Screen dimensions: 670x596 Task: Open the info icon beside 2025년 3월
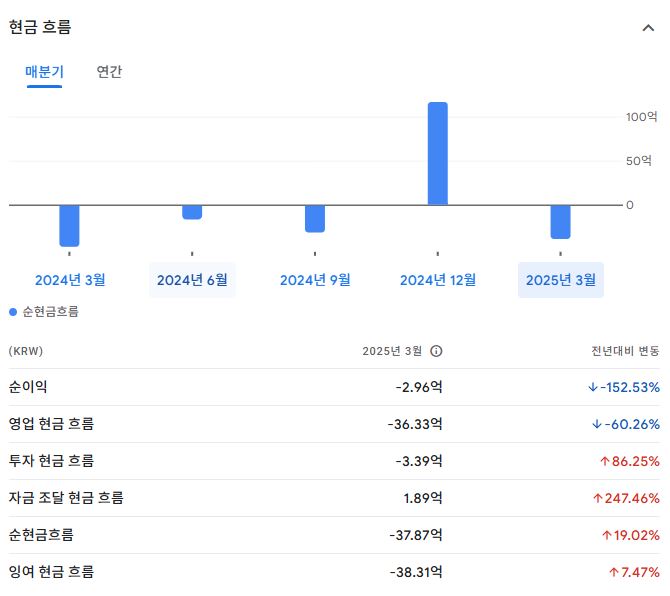click(x=436, y=351)
